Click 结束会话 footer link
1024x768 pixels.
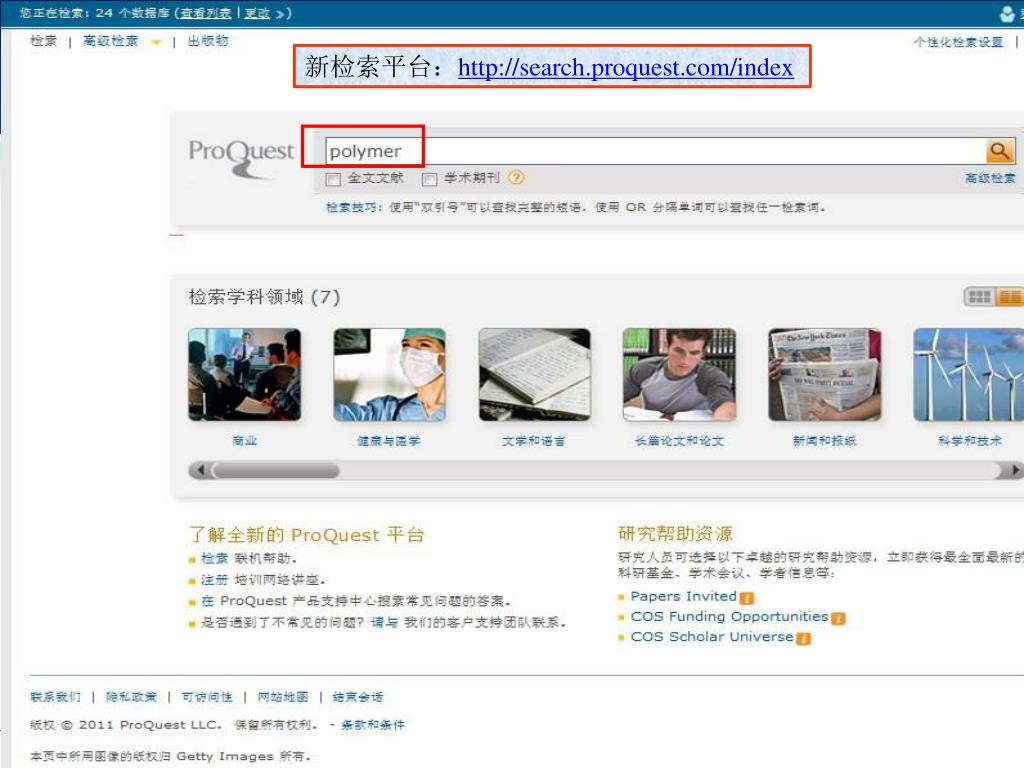pyautogui.click(x=358, y=697)
